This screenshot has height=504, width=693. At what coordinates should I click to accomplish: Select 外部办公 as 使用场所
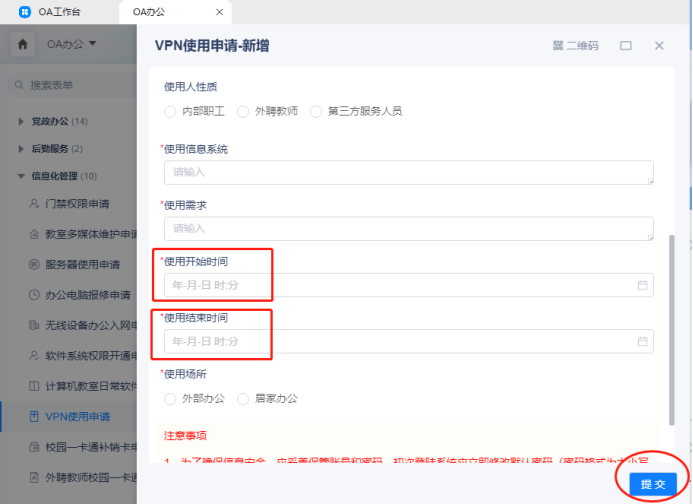pyautogui.click(x=170, y=399)
